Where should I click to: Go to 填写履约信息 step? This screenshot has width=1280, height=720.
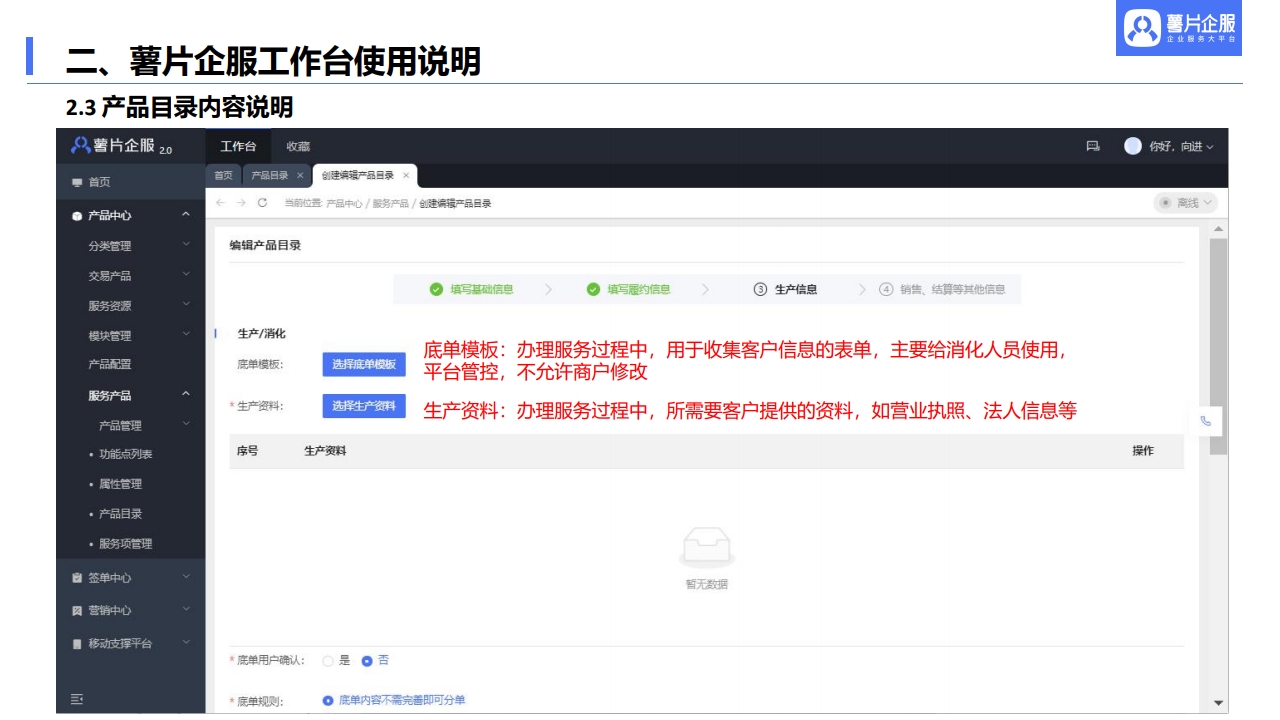click(639, 290)
